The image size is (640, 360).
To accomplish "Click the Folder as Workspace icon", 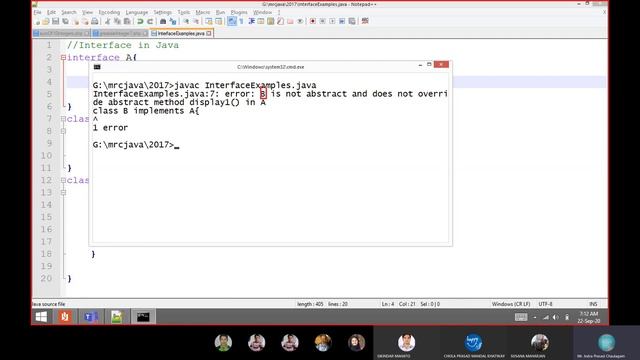I will tap(290, 21).
